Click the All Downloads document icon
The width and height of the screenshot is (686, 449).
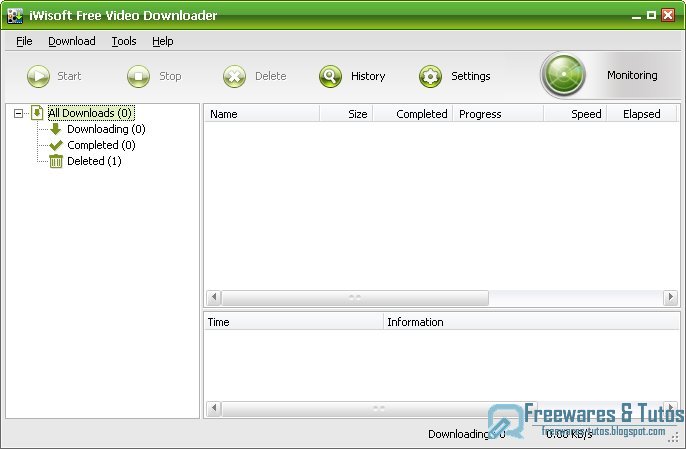(37, 113)
